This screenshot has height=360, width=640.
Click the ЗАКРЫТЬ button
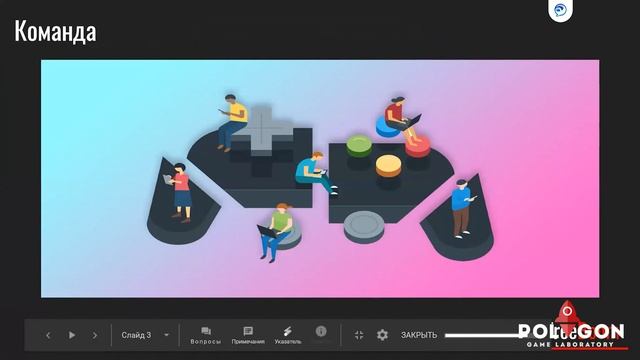[419, 335]
